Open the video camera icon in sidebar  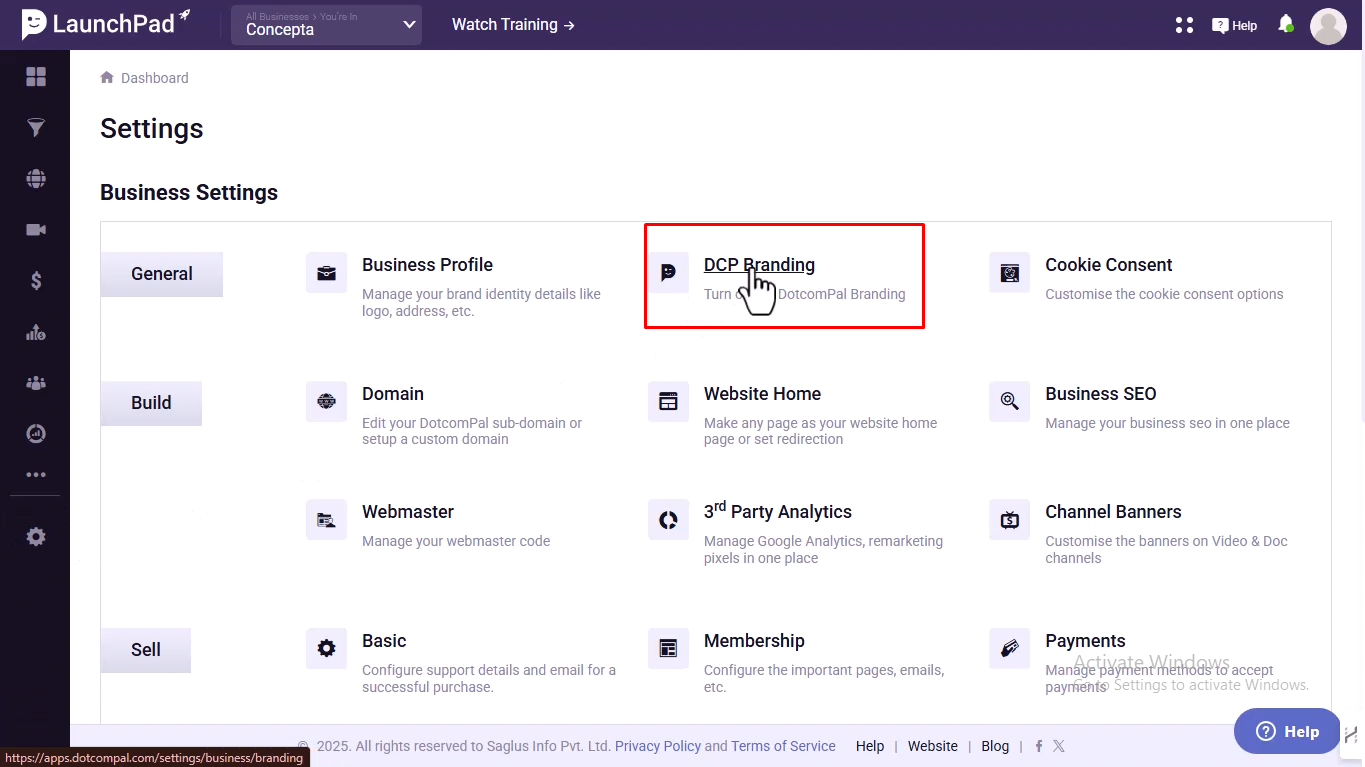[36, 230]
